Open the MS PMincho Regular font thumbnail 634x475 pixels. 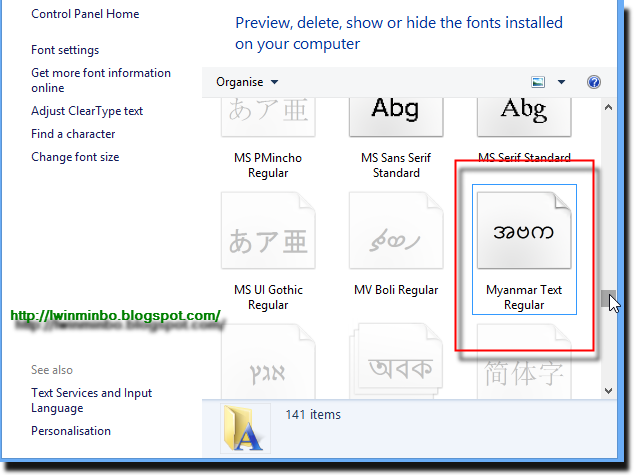point(268,117)
